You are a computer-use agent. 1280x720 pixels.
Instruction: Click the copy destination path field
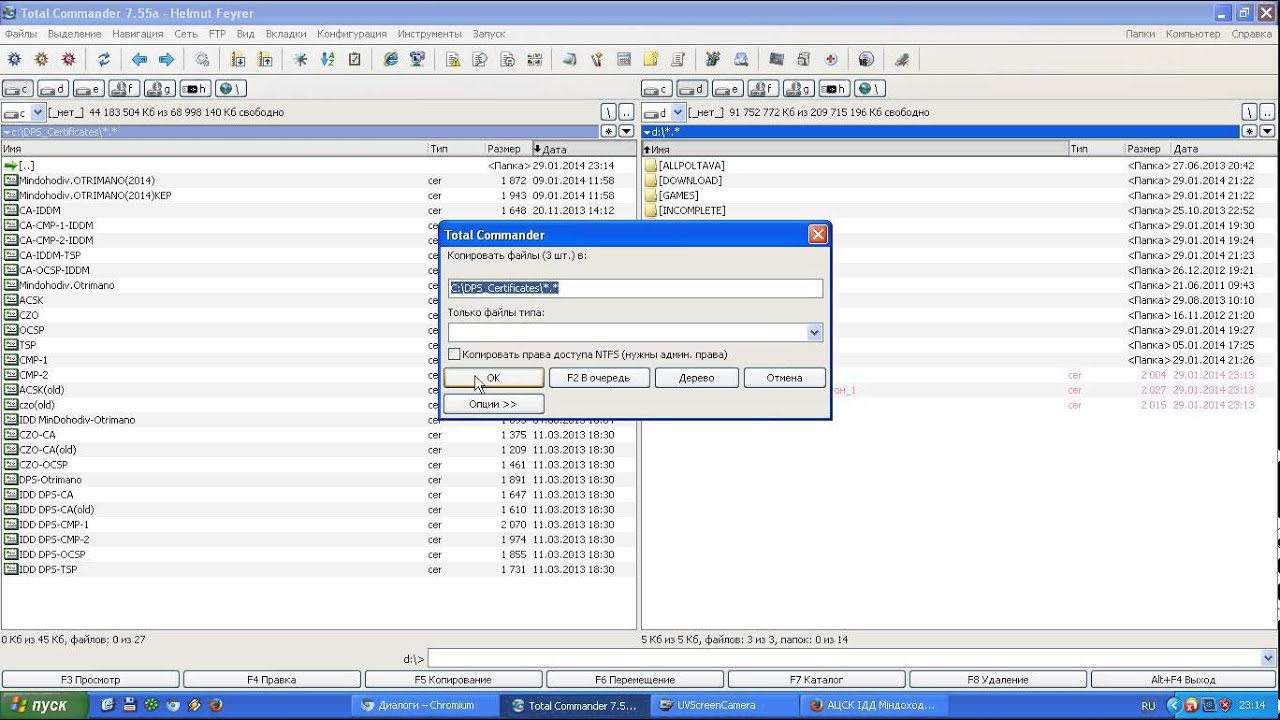tap(635, 288)
